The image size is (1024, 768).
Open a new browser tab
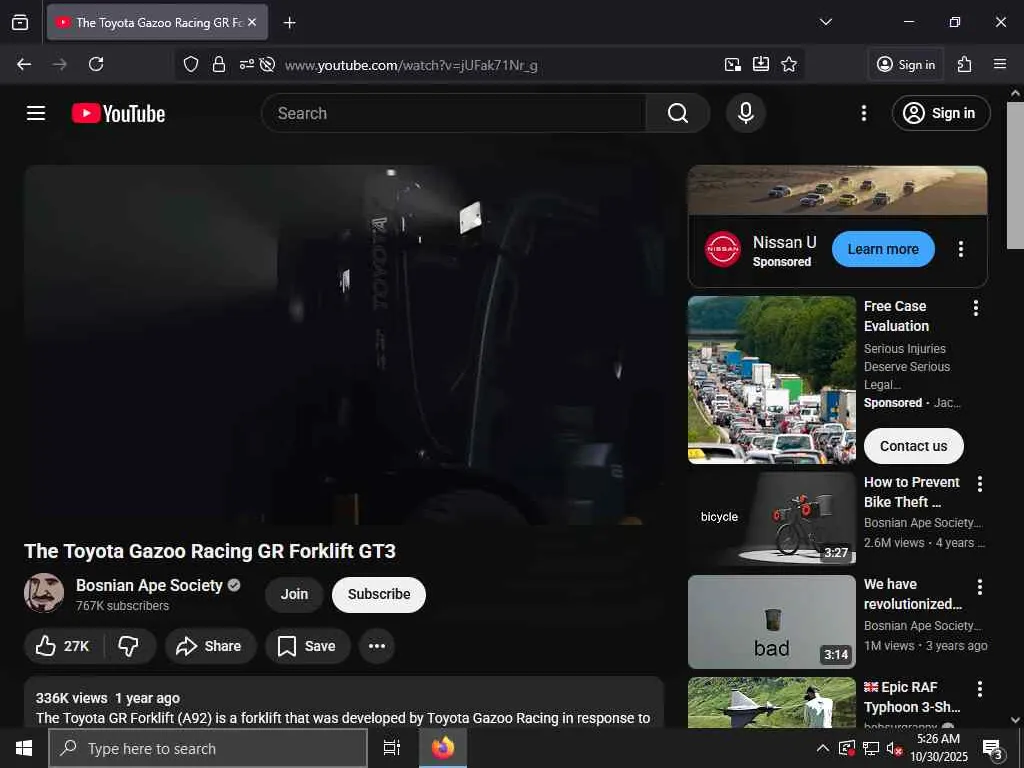coord(289,23)
